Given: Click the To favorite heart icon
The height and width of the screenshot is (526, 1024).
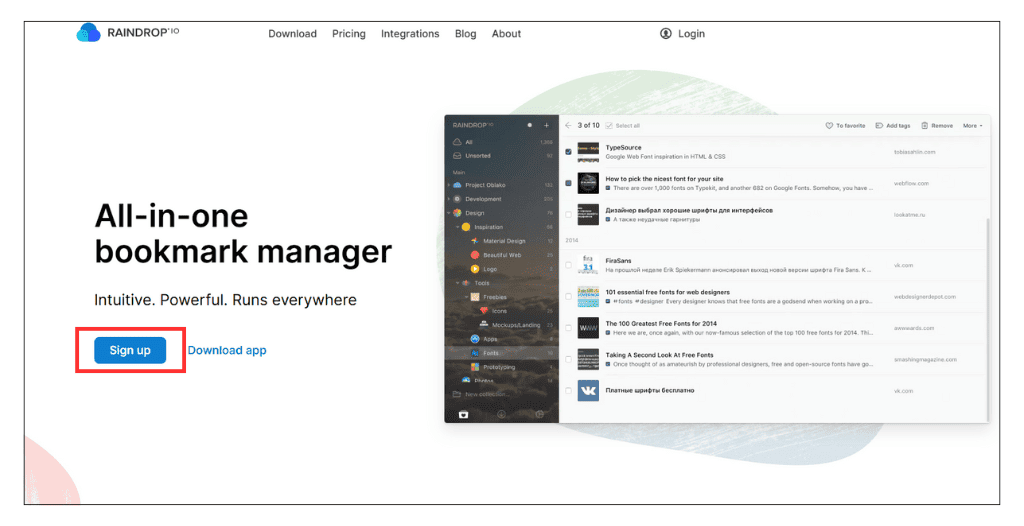Looking at the screenshot, I should click(x=829, y=126).
